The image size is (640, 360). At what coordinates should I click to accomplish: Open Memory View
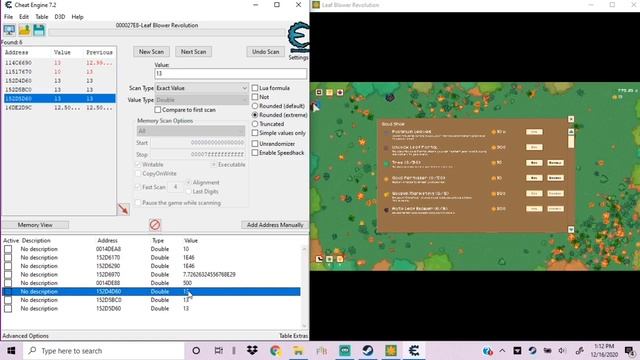click(35, 225)
